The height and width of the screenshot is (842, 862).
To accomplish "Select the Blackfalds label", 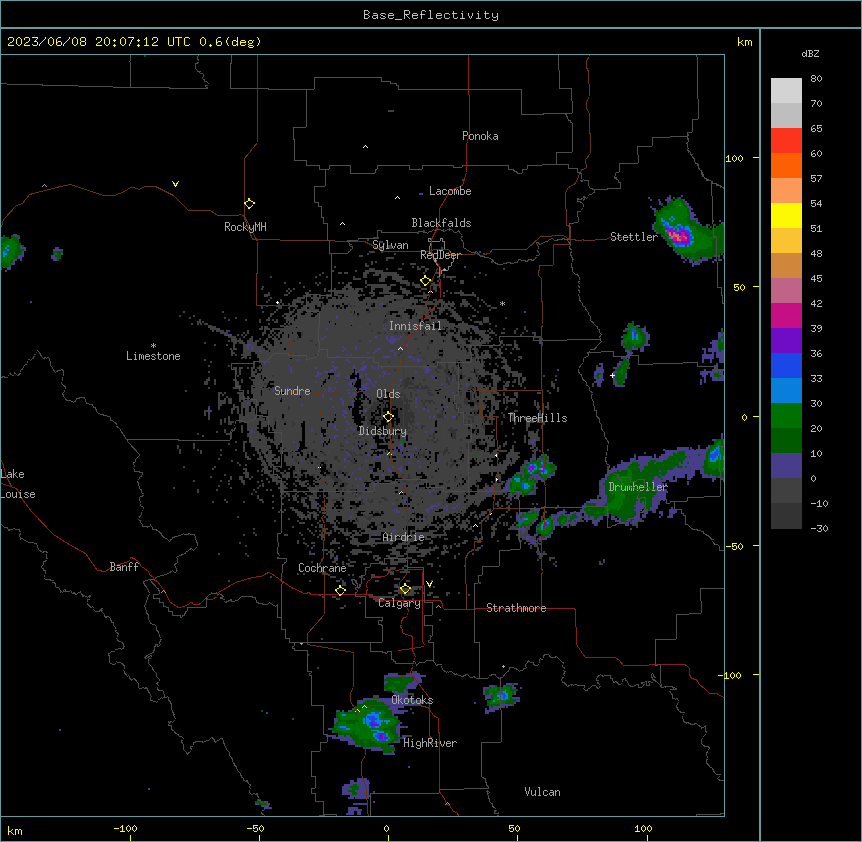I will pyautogui.click(x=441, y=223).
